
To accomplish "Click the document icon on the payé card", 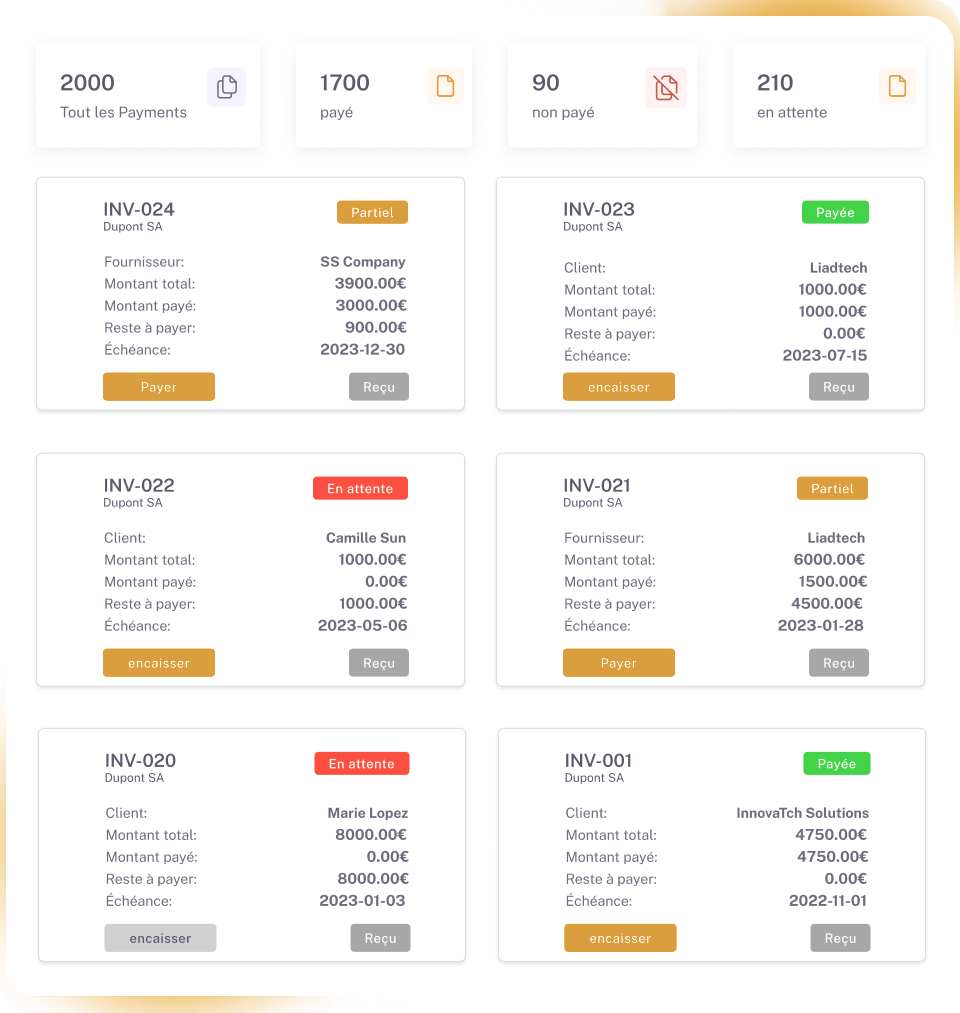I will click(445, 87).
